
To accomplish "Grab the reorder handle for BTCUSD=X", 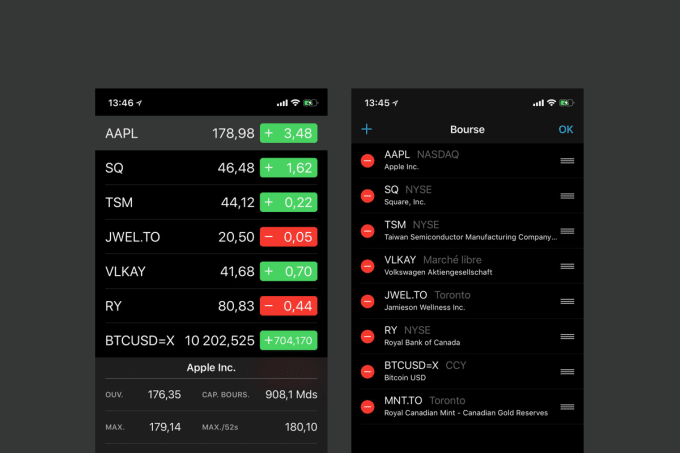I will [567, 372].
